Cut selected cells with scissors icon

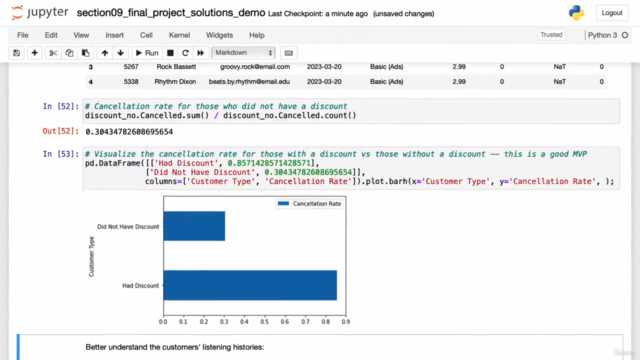click(53, 53)
